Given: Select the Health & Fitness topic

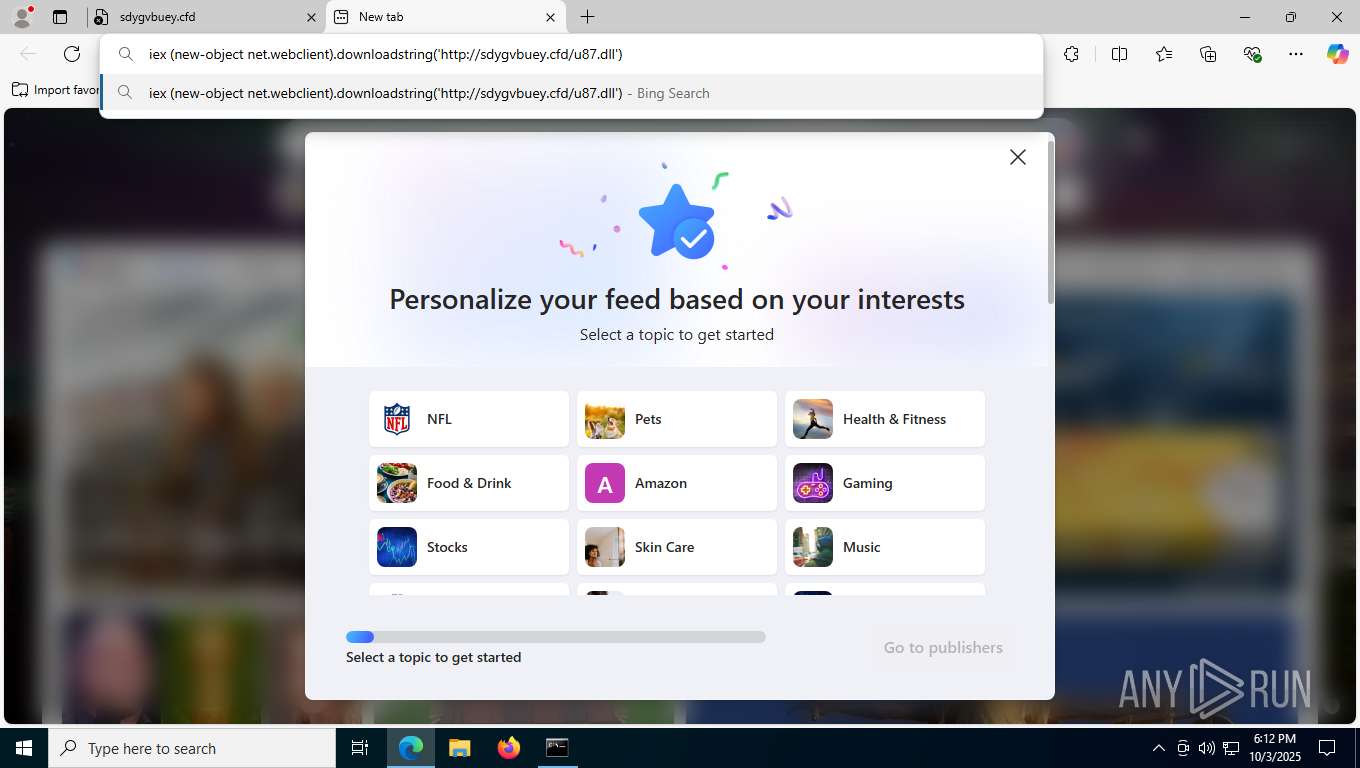Looking at the screenshot, I should 885,419.
